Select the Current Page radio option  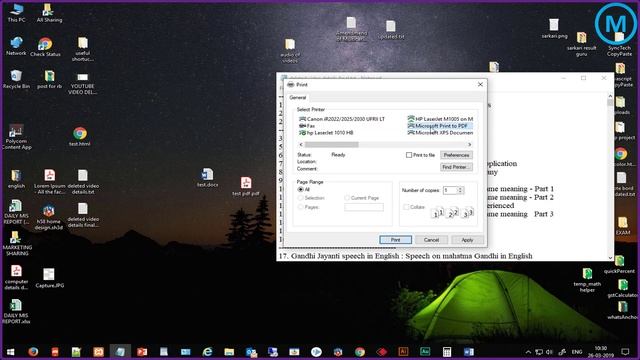pos(362,198)
